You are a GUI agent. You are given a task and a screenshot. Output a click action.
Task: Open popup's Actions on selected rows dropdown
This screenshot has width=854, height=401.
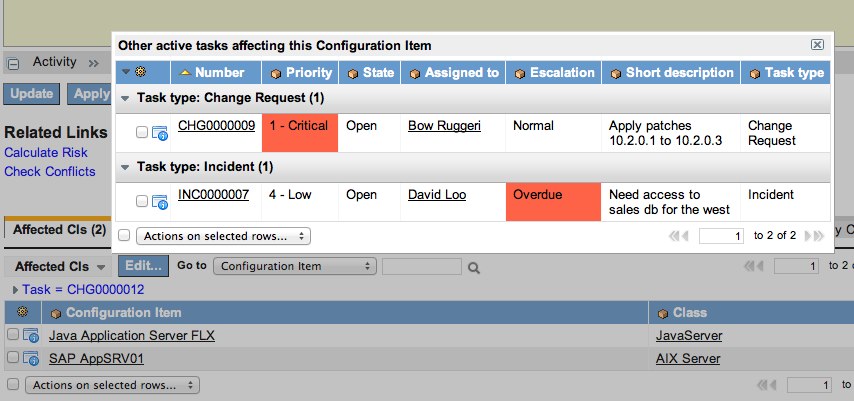click(x=223, y=236)
